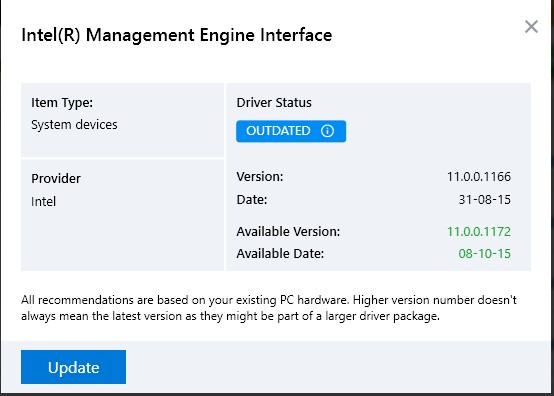This screenshot has width=554, height=396.
Task: Click the System devices text
Action: pyautogui.click(x=74, y=125)
